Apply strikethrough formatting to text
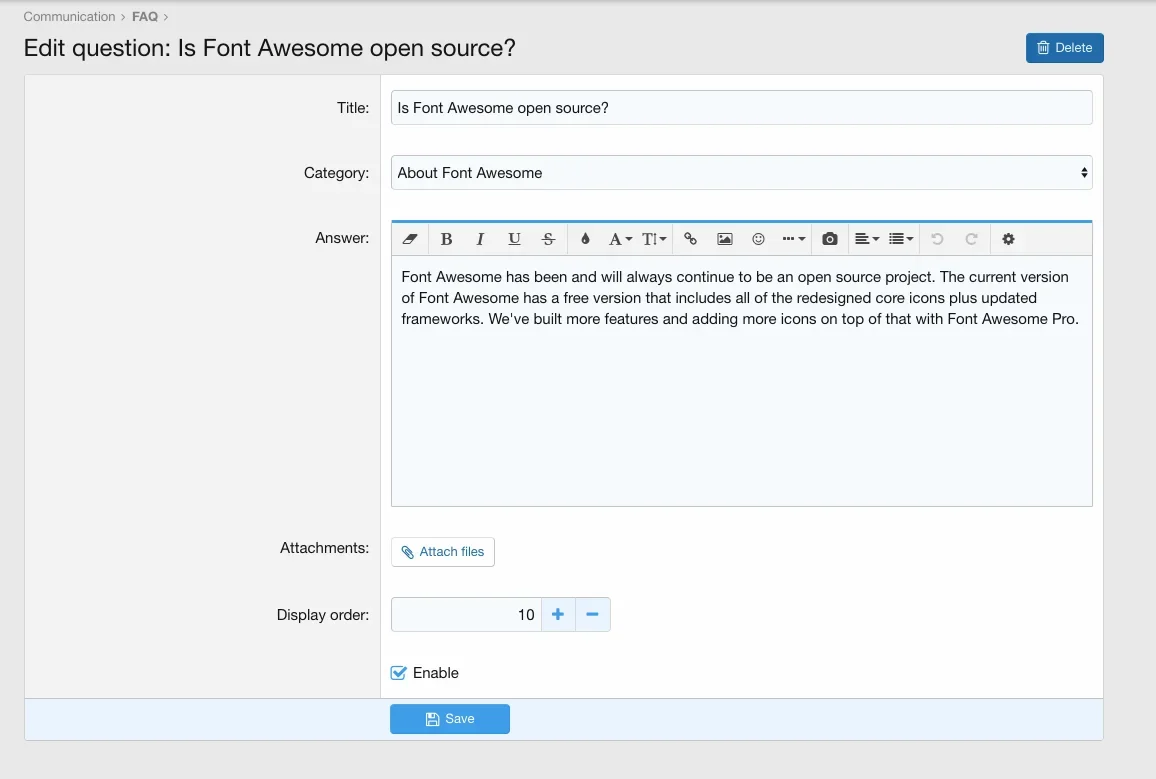Viewport: 1156px width, 779px height. click(548, 239)
